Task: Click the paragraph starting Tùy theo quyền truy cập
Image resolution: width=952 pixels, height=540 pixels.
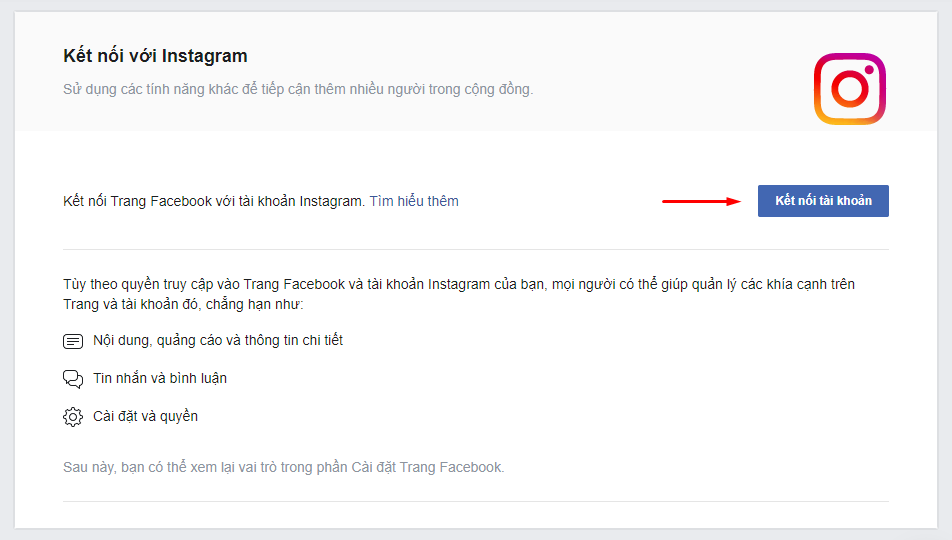Action: (x=459, y=294)
